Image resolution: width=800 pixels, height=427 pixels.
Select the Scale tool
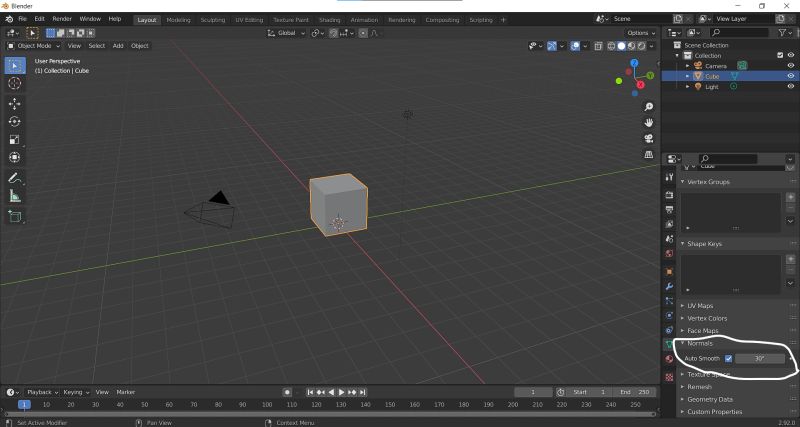click(15, 140)
